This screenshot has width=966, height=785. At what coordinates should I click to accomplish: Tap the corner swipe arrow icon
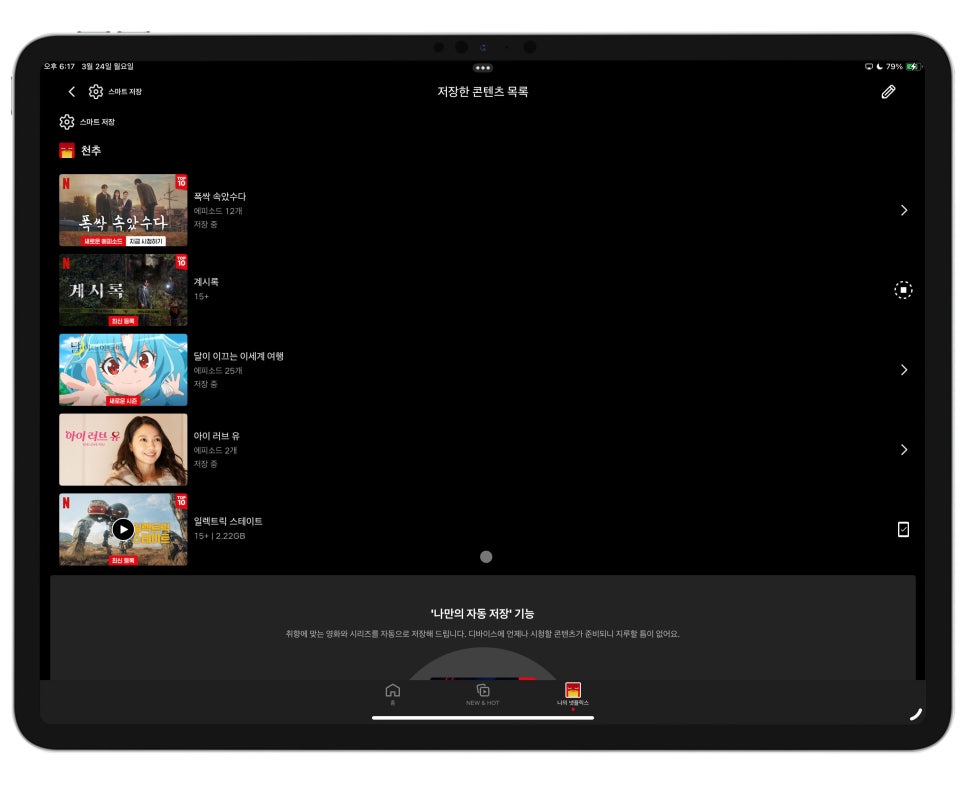tap(916, 714)
